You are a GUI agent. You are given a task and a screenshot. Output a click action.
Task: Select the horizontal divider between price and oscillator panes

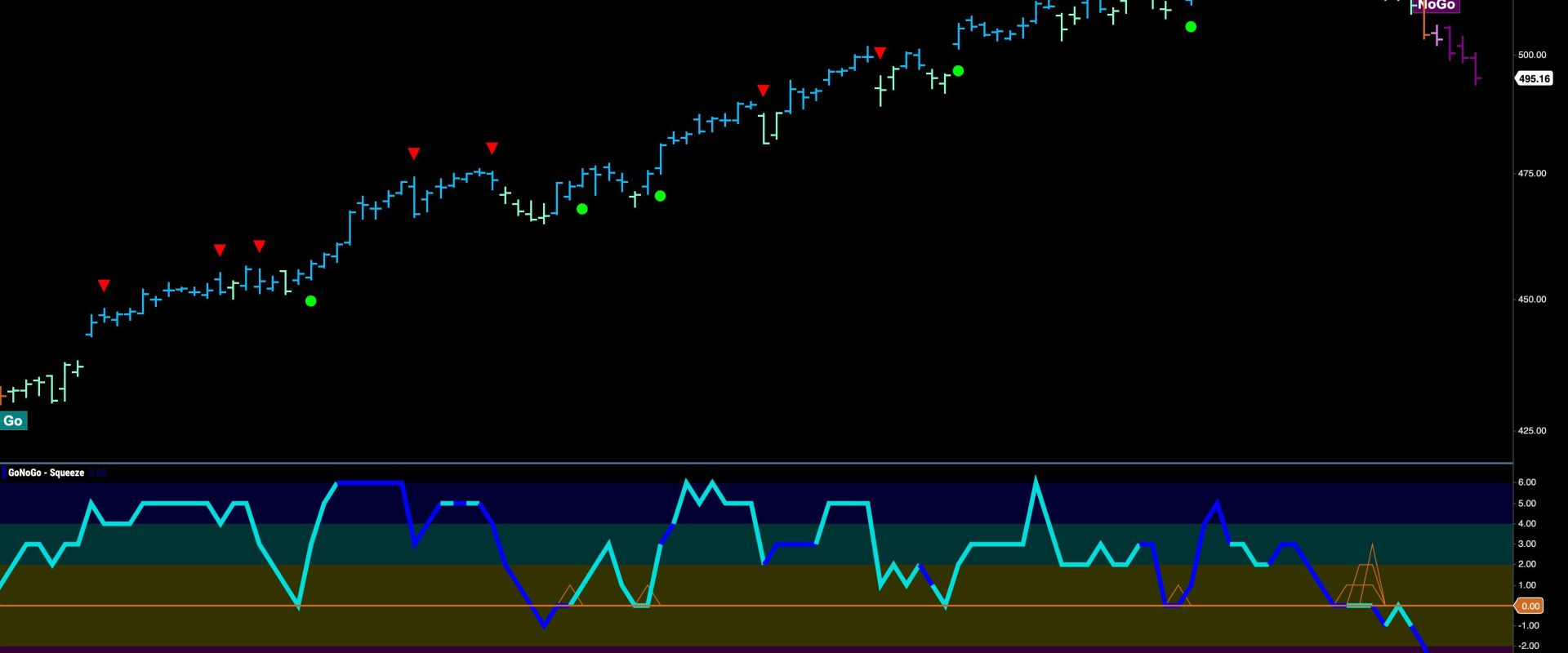pos(756,463)
